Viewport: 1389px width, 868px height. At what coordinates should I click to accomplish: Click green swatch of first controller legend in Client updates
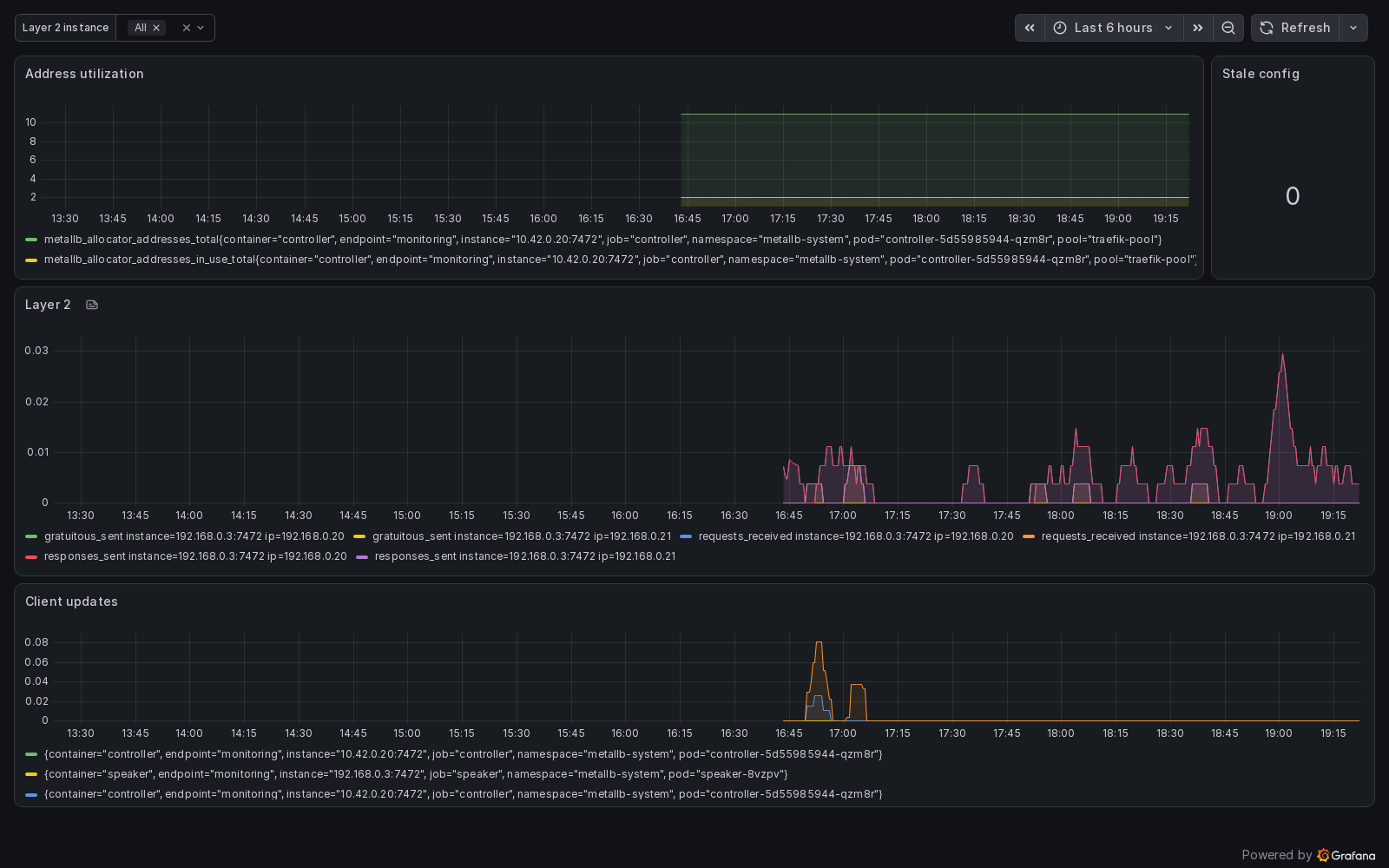(x=31, y=754)
